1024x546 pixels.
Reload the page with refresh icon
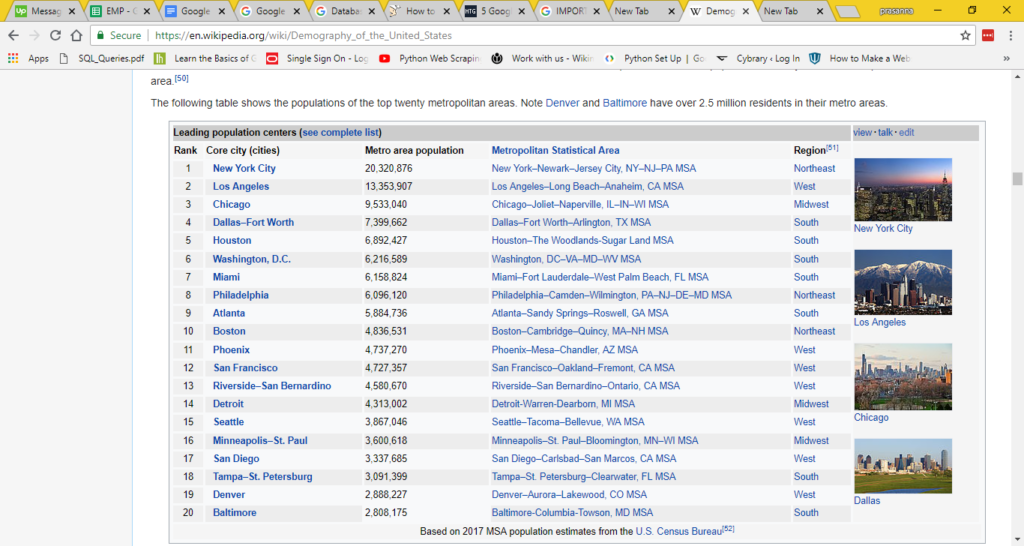(55, 35)
